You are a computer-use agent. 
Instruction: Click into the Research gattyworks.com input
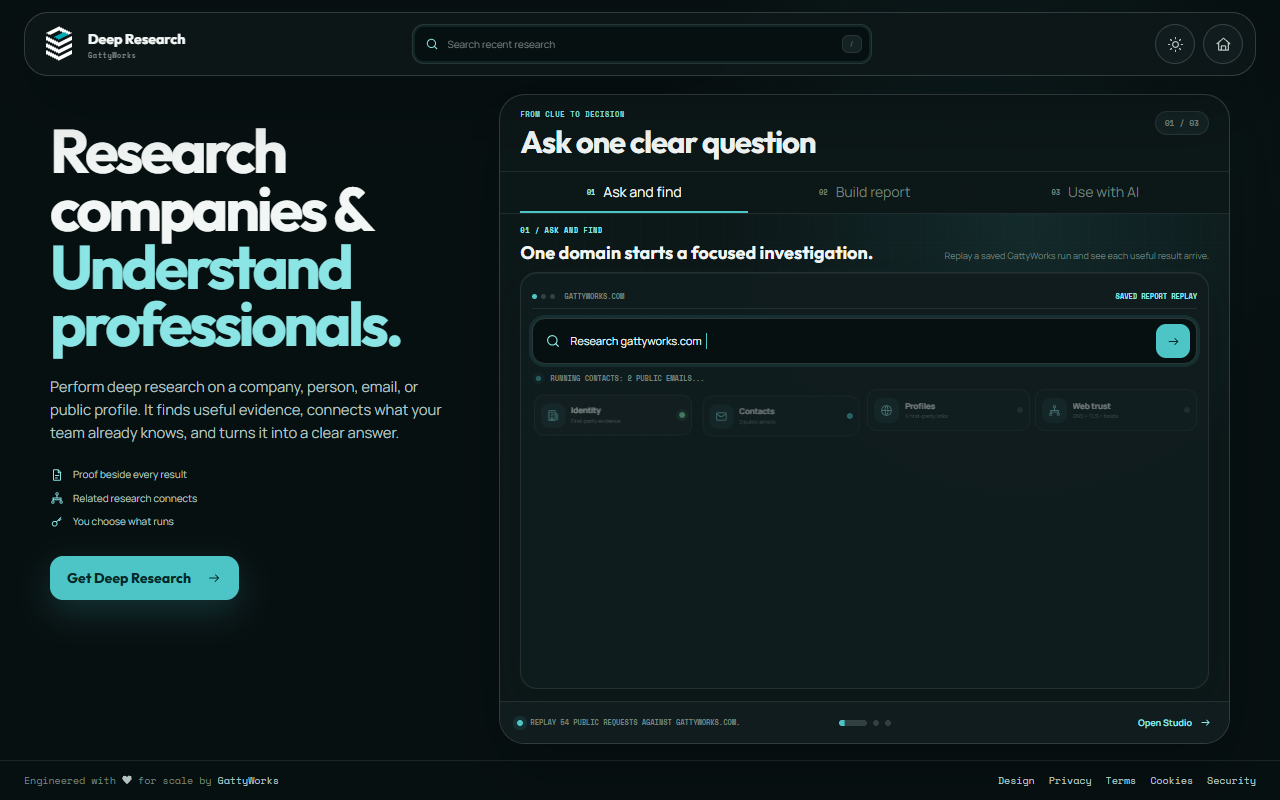(864, 341)
